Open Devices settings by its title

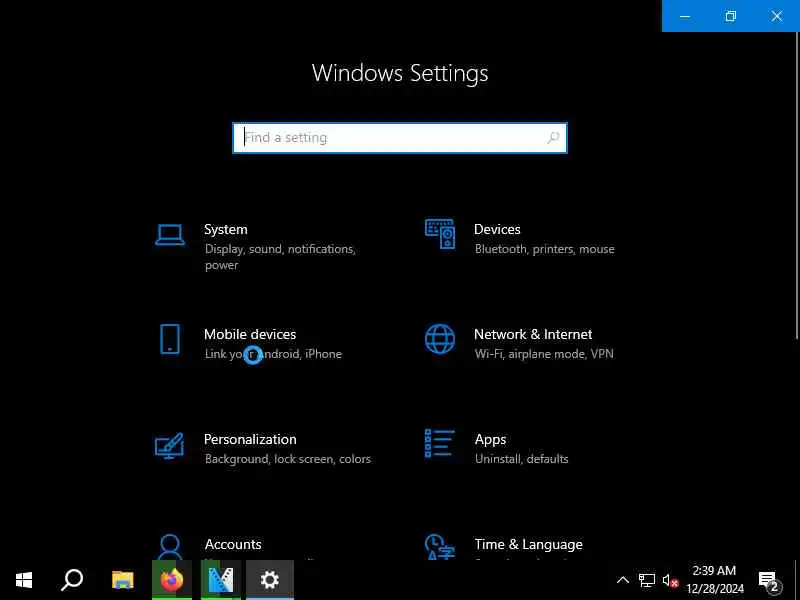point(497,230)
